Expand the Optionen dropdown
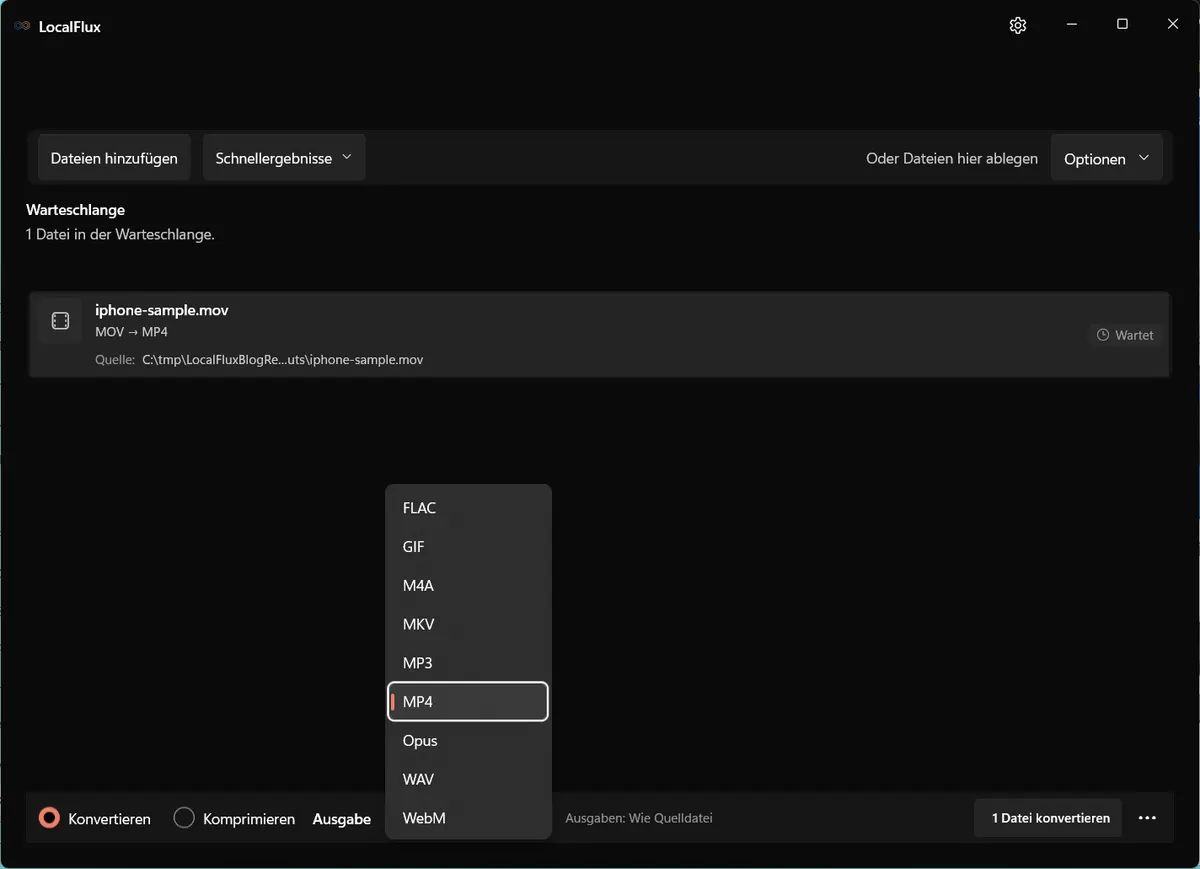Viewport: 1200px width, 869px height. [x=1106, y=159]
